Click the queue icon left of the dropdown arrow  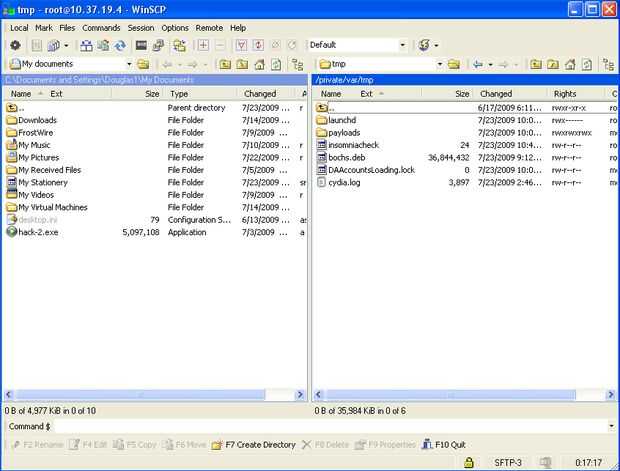coord(53,45)
